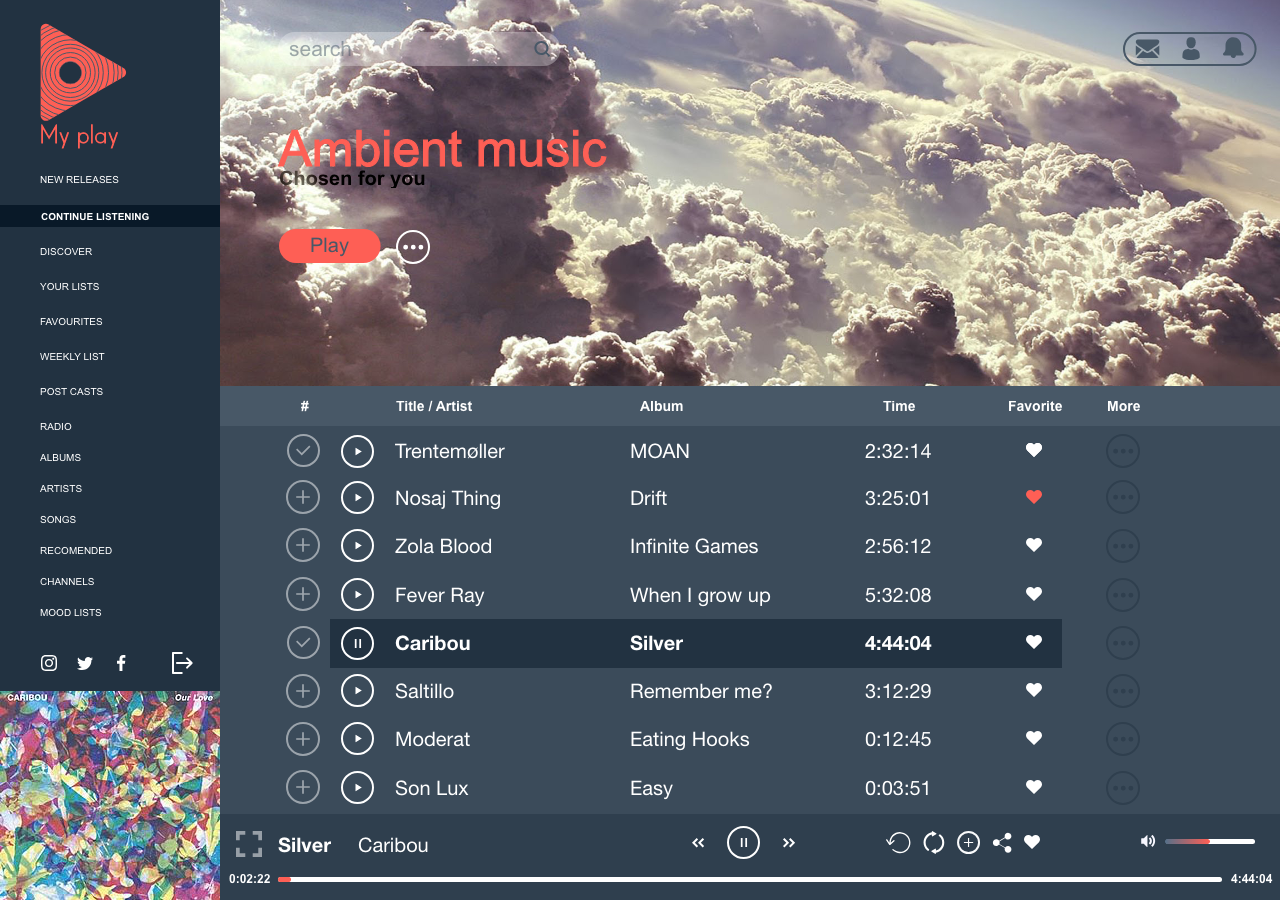Open Discover in sidebar
The height and width of the screenshot is (900, 1280).
(x=66, y=252)
